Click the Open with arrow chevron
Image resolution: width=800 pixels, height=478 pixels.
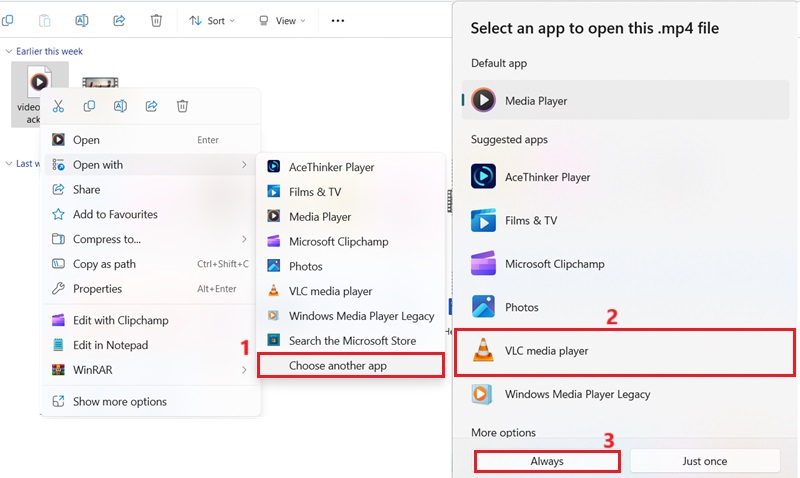click(244, 165)
